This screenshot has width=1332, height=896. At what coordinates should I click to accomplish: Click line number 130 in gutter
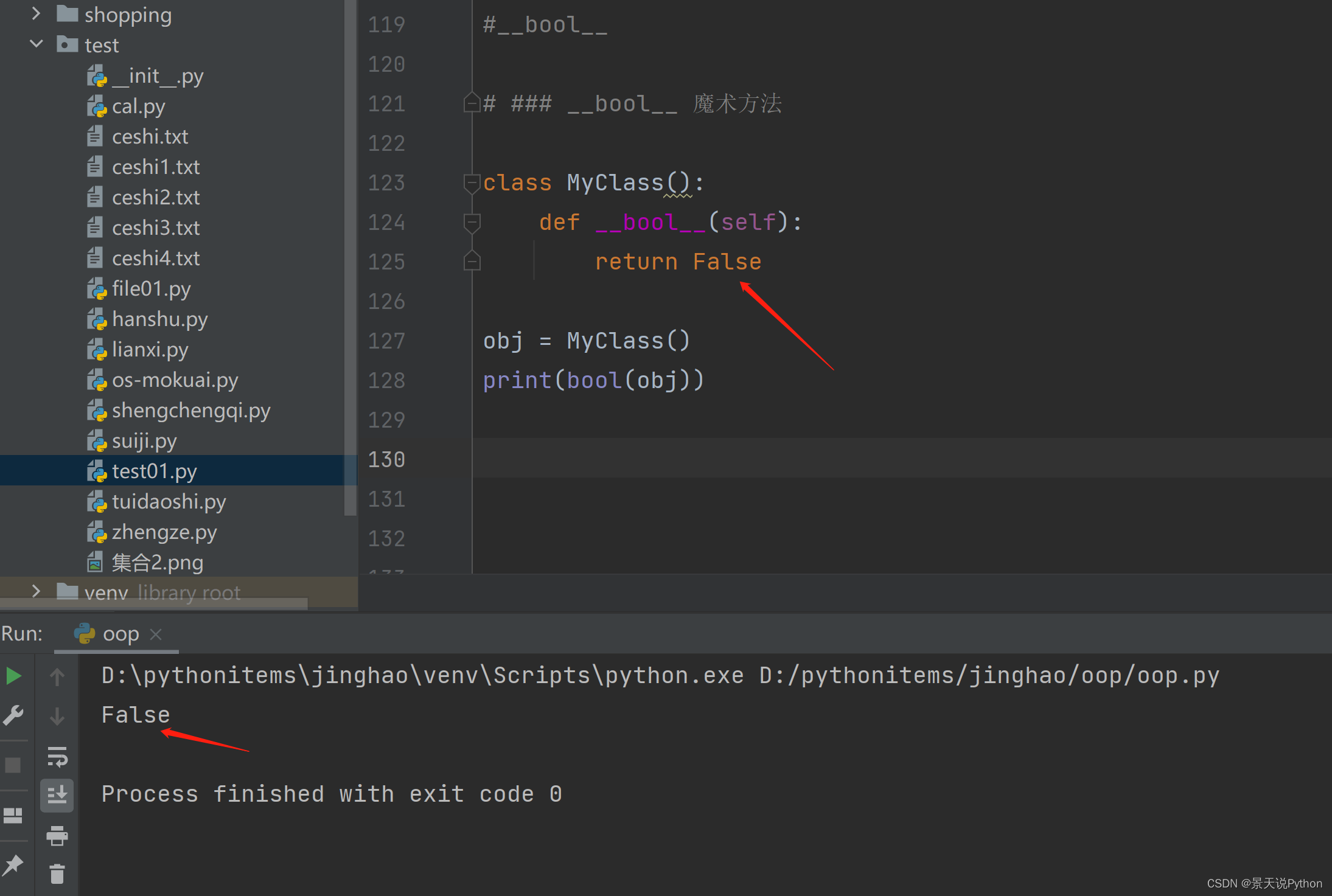(x=386, y=459)
